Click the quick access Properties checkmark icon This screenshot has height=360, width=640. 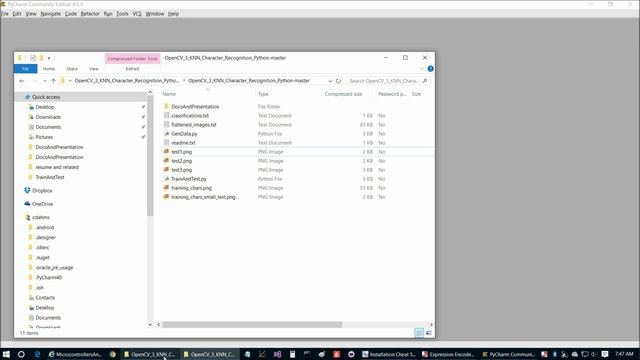[x=33, y=58]
